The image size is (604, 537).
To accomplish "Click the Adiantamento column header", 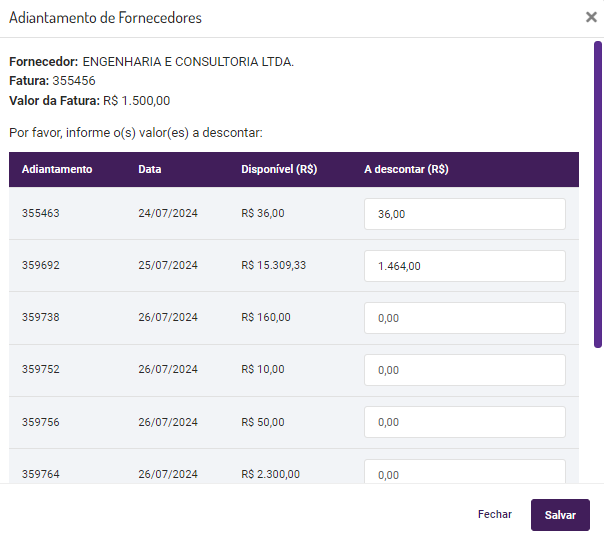I will click(57, 170).
